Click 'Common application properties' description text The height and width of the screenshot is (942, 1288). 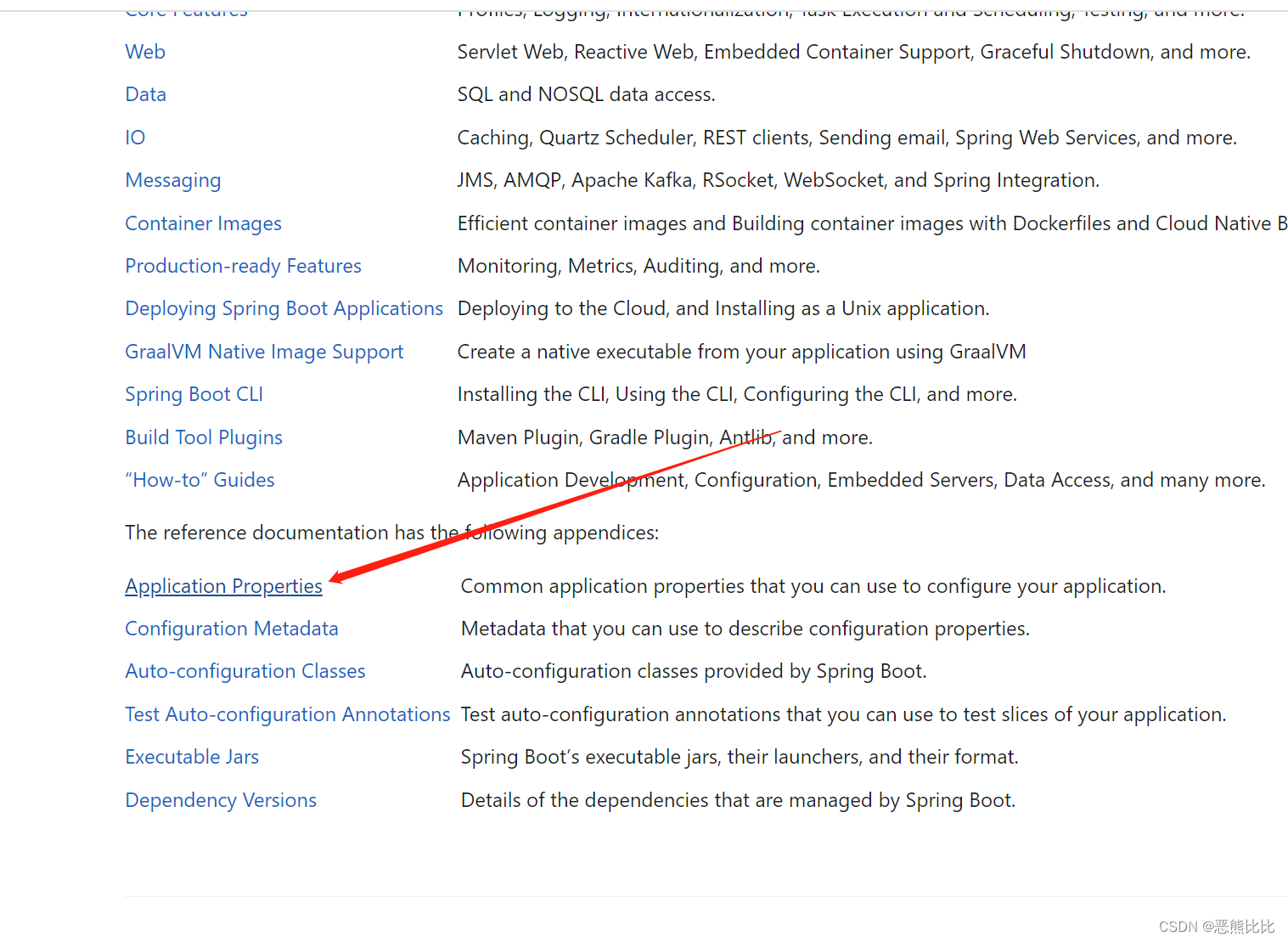tap(813, 586)
